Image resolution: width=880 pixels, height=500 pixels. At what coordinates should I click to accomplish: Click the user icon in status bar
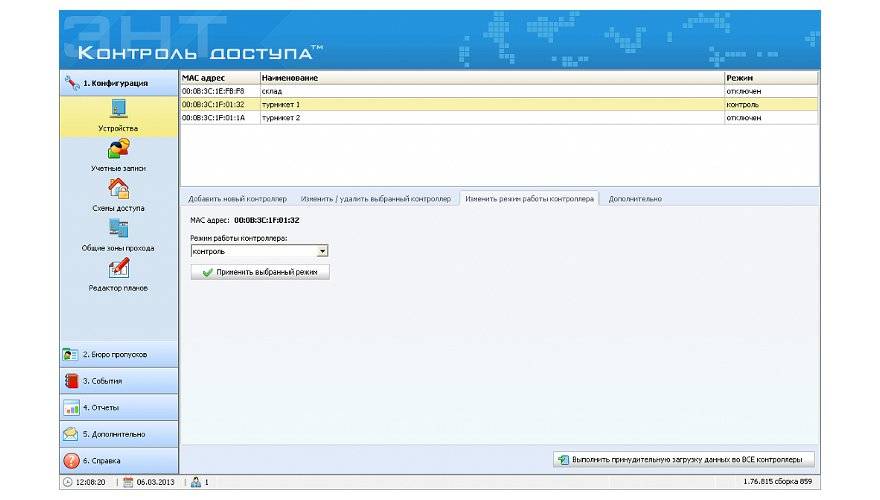(196, 482)
